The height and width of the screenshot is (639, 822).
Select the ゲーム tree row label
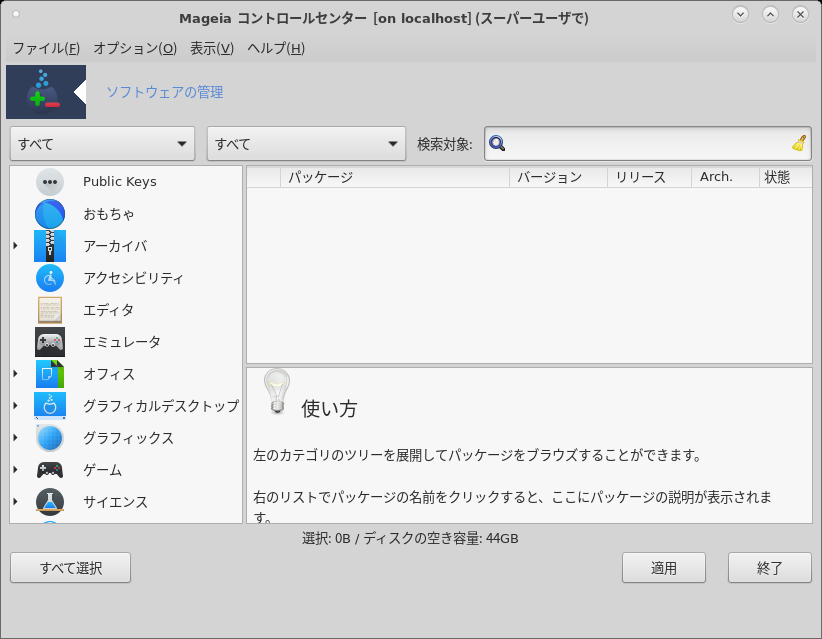[103, 470]
